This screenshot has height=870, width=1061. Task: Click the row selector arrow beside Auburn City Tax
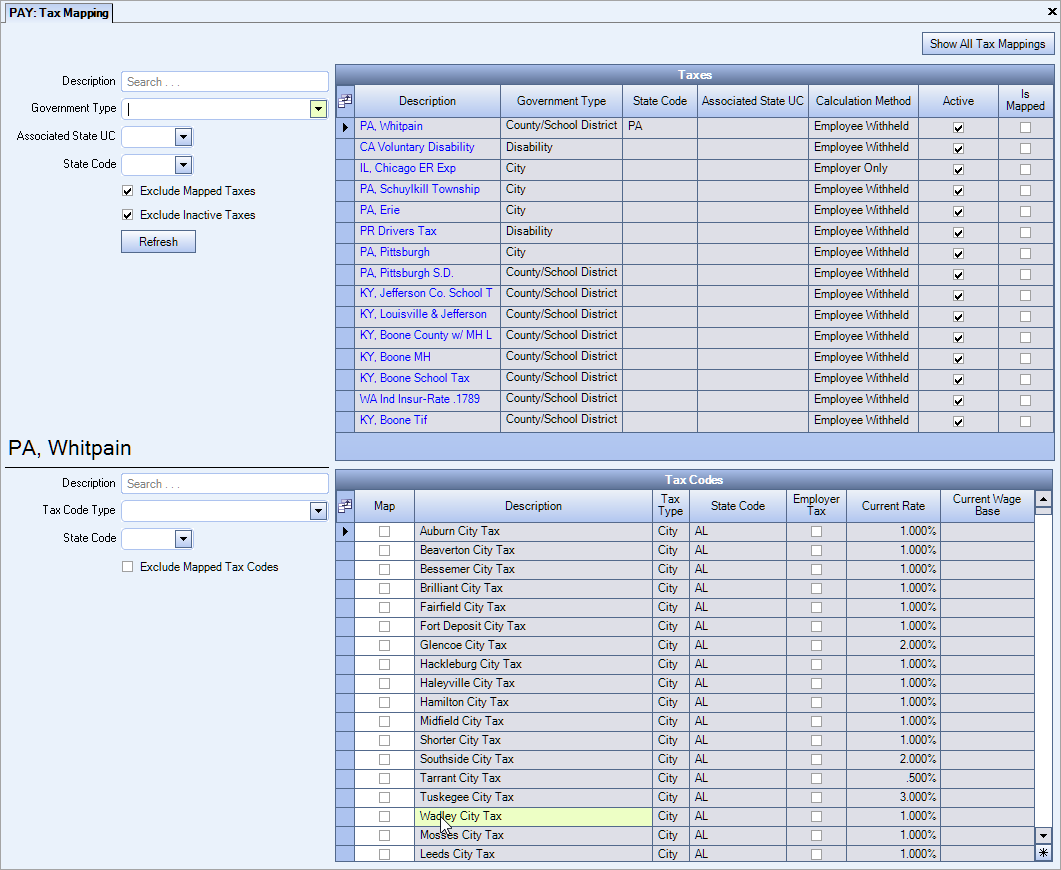[x=344, y=531]
